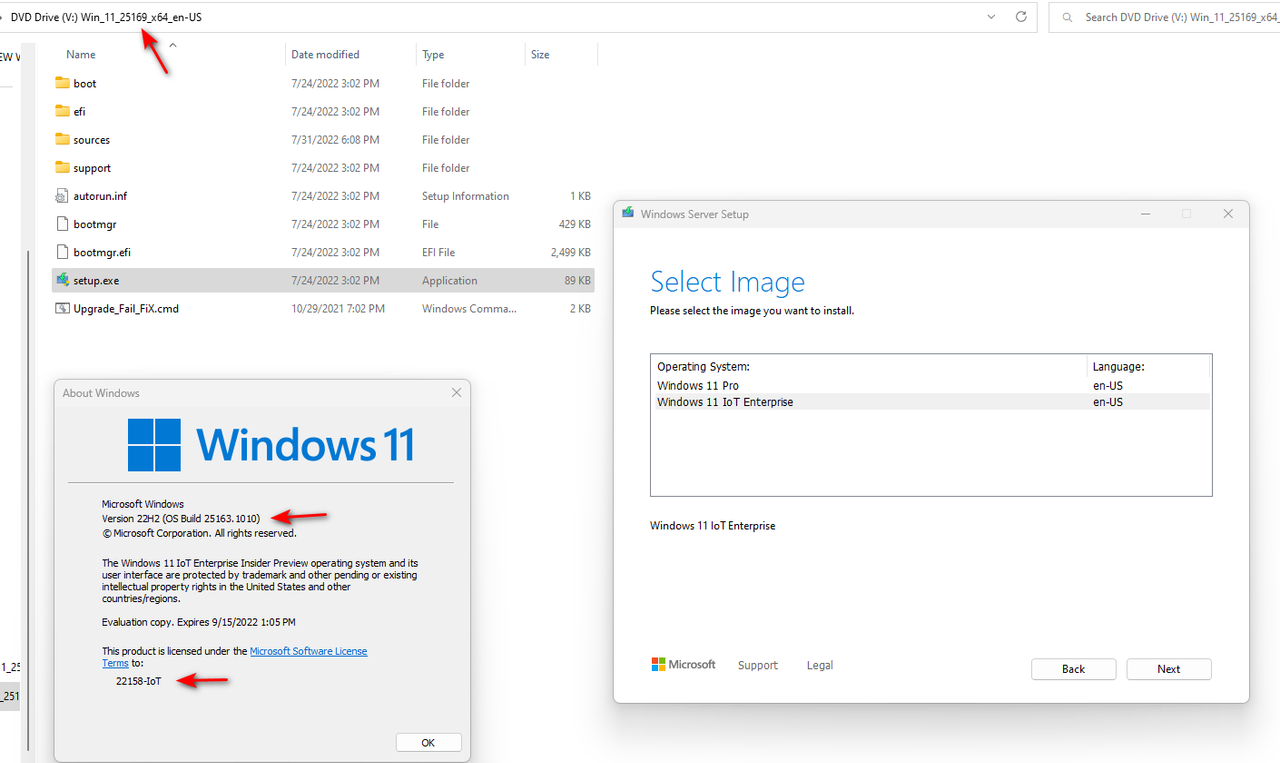Select the Upgrade_Fail_FiX.cmd file name

(126, 309)
